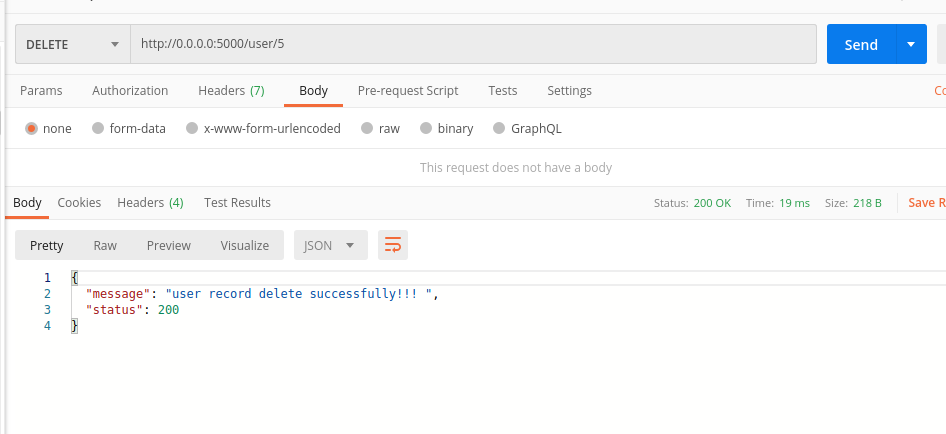Choose the form-data body option
The image size is (946, 434).
click(98, 128)
